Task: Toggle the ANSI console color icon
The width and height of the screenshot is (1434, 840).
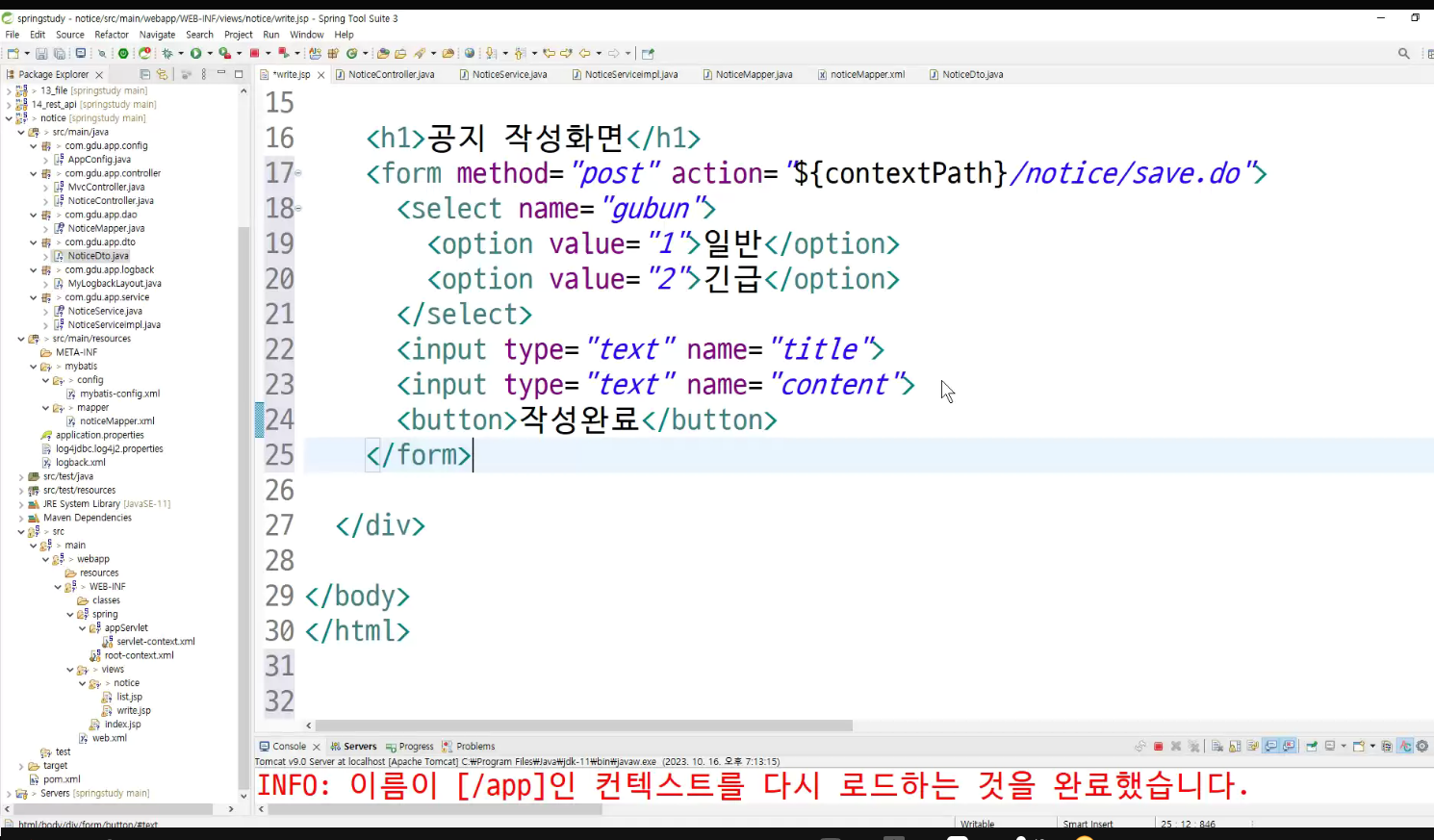Action: [1405, 746]
